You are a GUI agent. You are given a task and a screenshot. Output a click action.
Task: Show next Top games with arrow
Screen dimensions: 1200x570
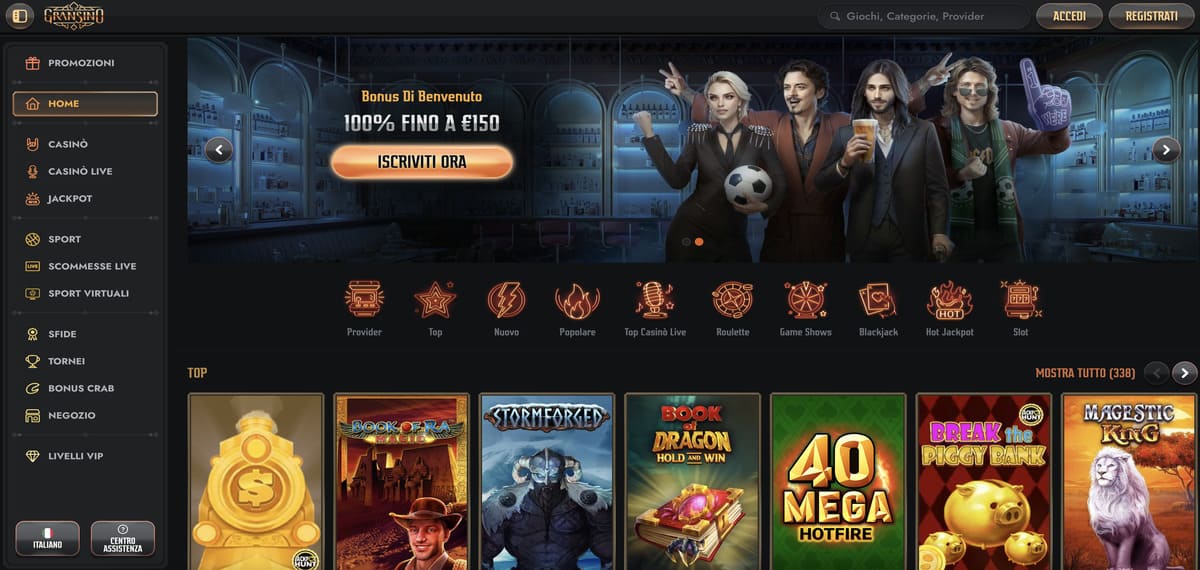(x=1184, y=373)
